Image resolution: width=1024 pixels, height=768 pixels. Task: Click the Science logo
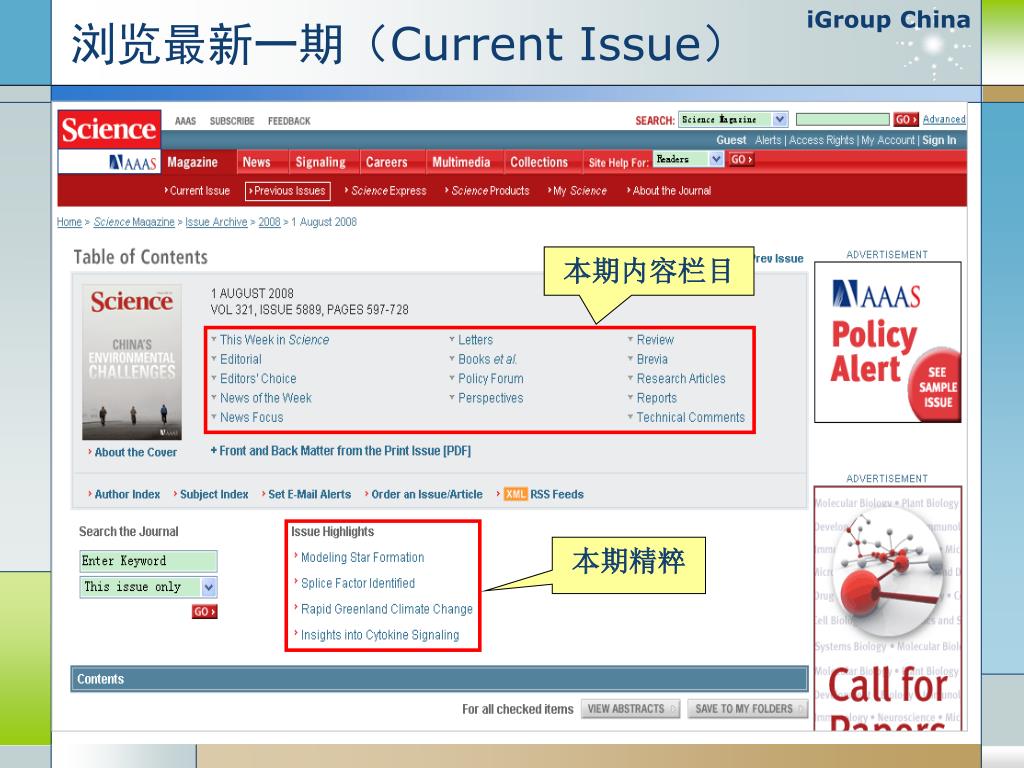[109, 129]
